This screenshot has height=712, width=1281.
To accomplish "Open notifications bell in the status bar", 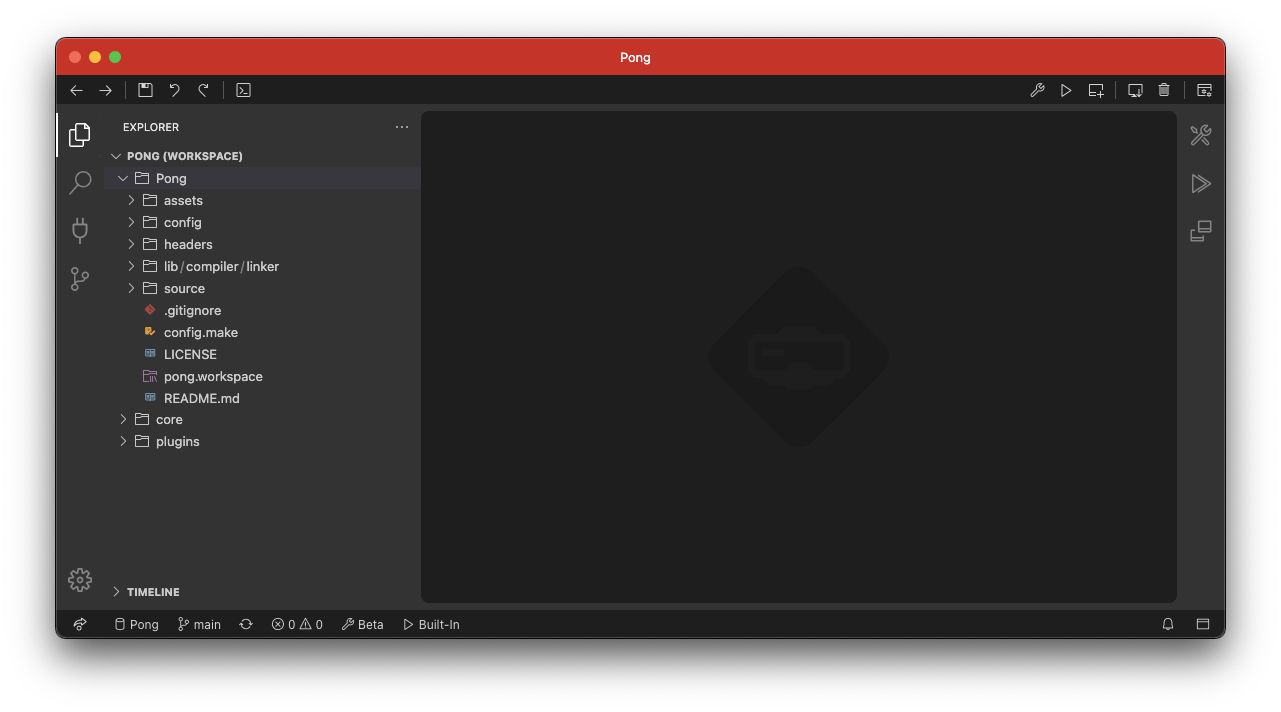I will click(1168, 624).
